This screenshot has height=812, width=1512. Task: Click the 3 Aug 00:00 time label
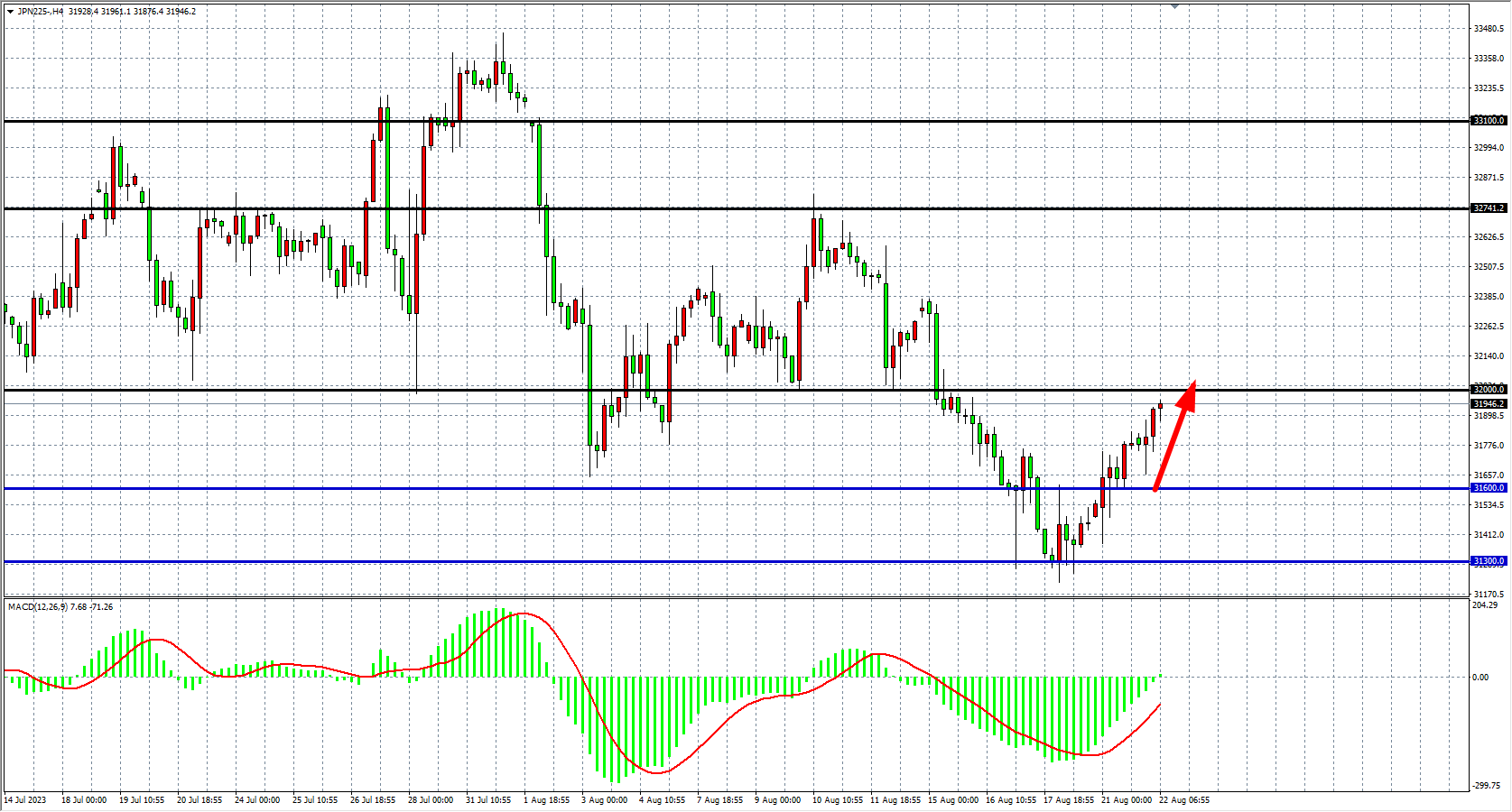pos(604,800)
